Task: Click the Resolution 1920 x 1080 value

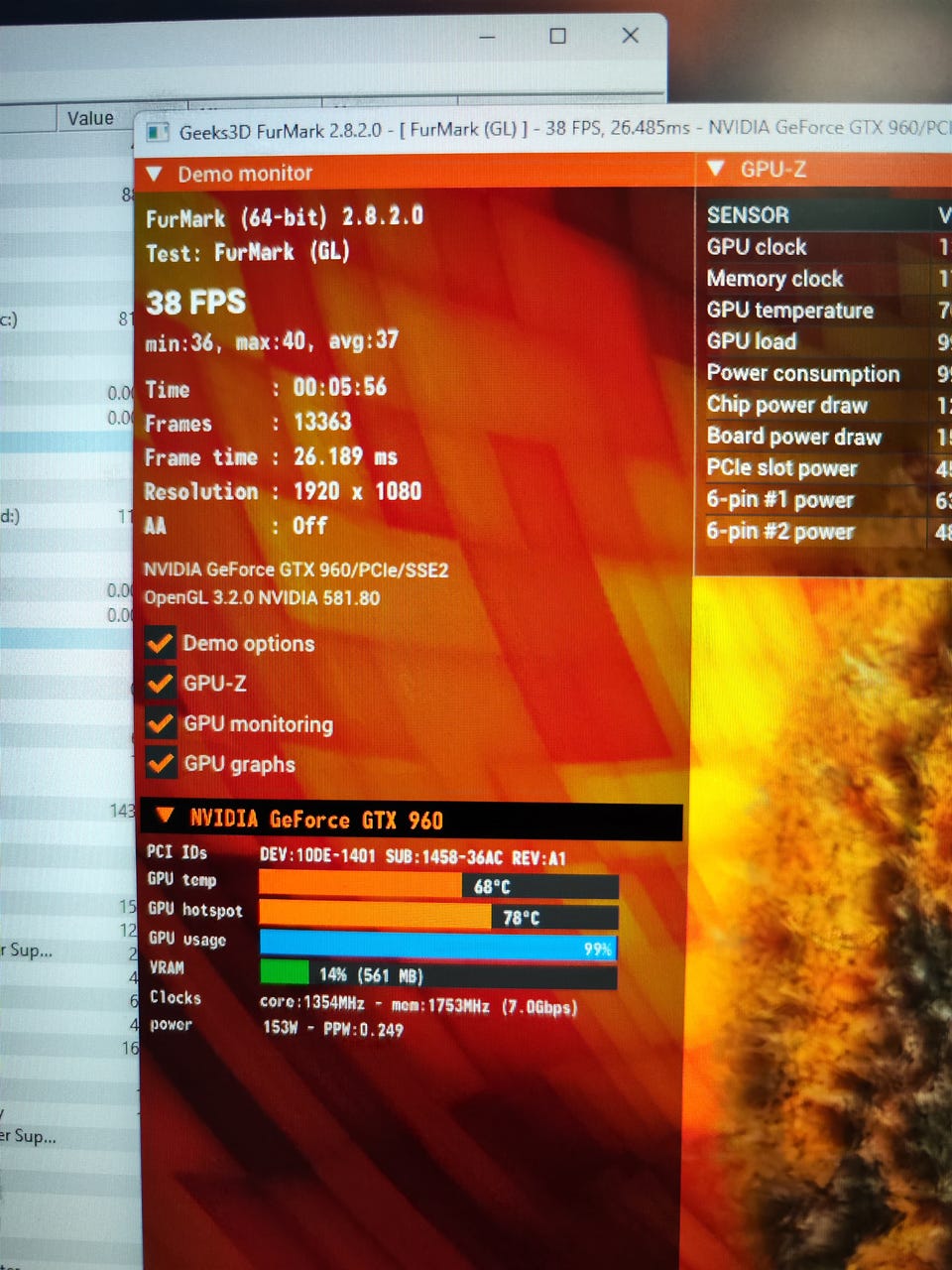Action: 357,491
